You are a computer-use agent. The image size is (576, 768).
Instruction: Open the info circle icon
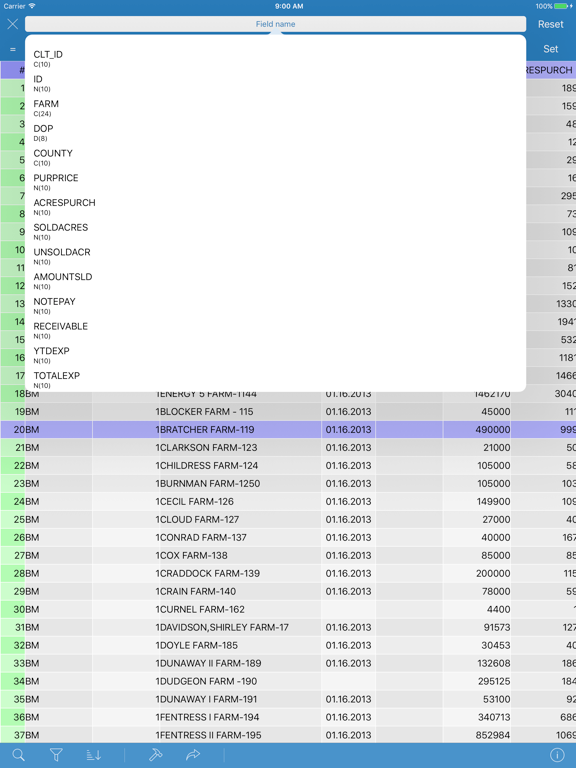point(557,755)
